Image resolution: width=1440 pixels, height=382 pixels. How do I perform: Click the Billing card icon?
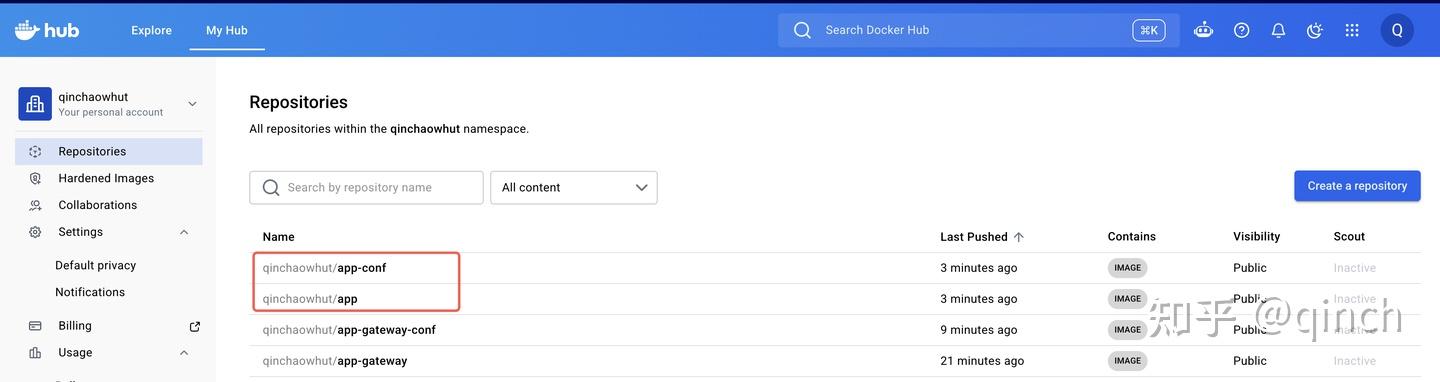point(35,326)
